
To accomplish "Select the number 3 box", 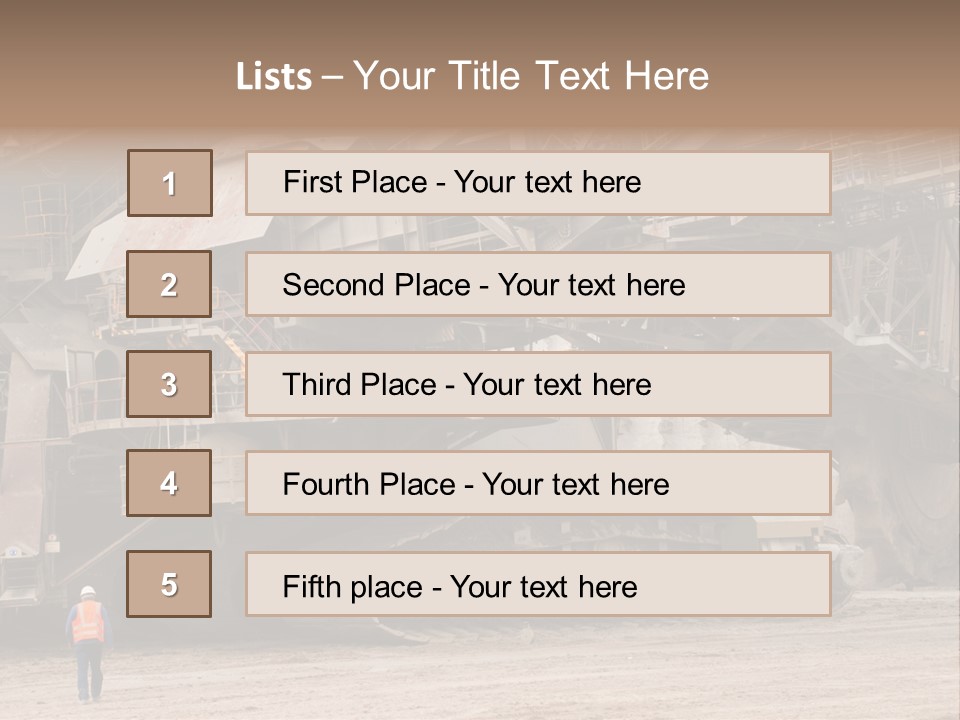I will tap(169, 384).
